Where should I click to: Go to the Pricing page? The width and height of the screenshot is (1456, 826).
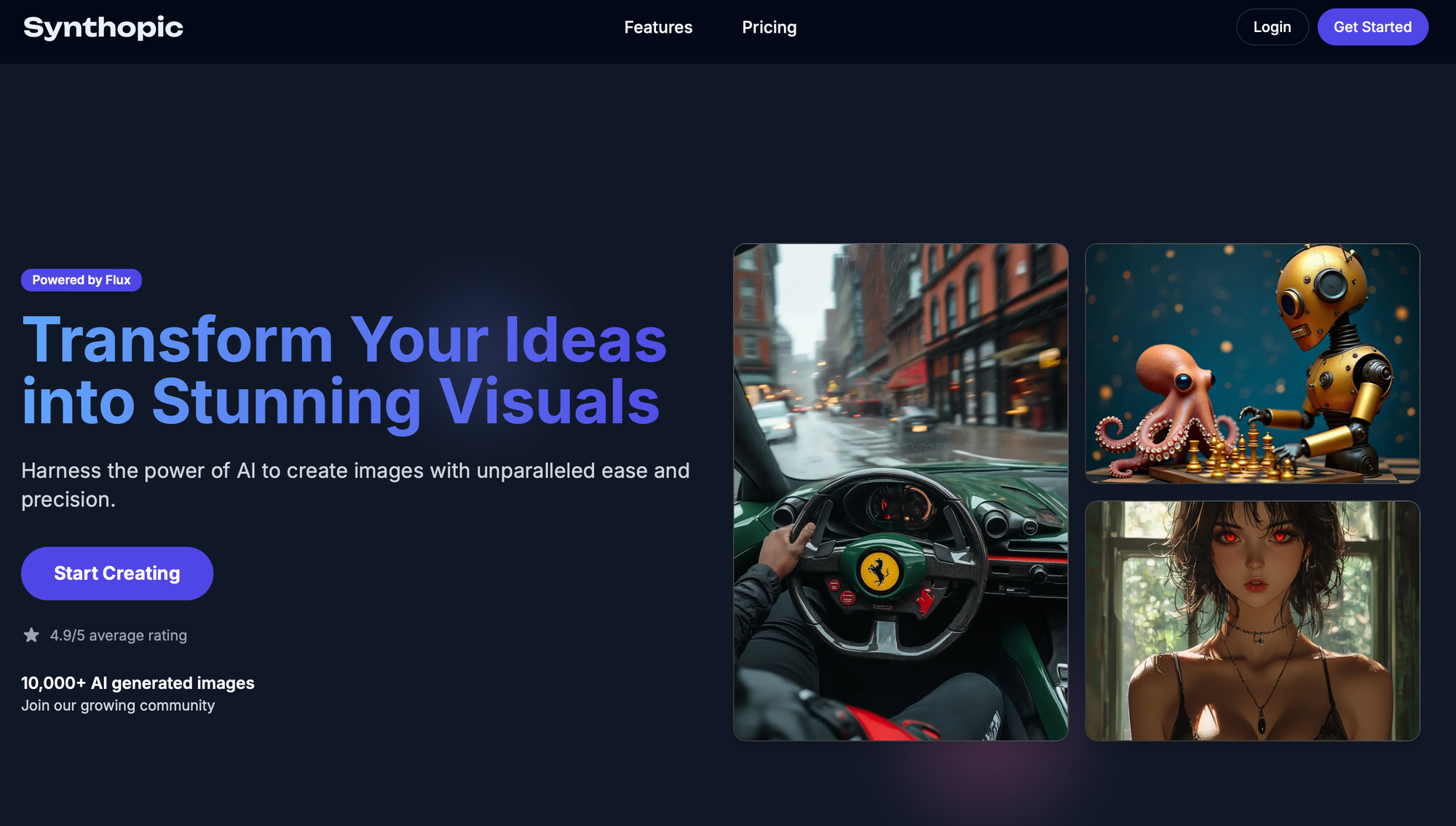coord(769,28)
